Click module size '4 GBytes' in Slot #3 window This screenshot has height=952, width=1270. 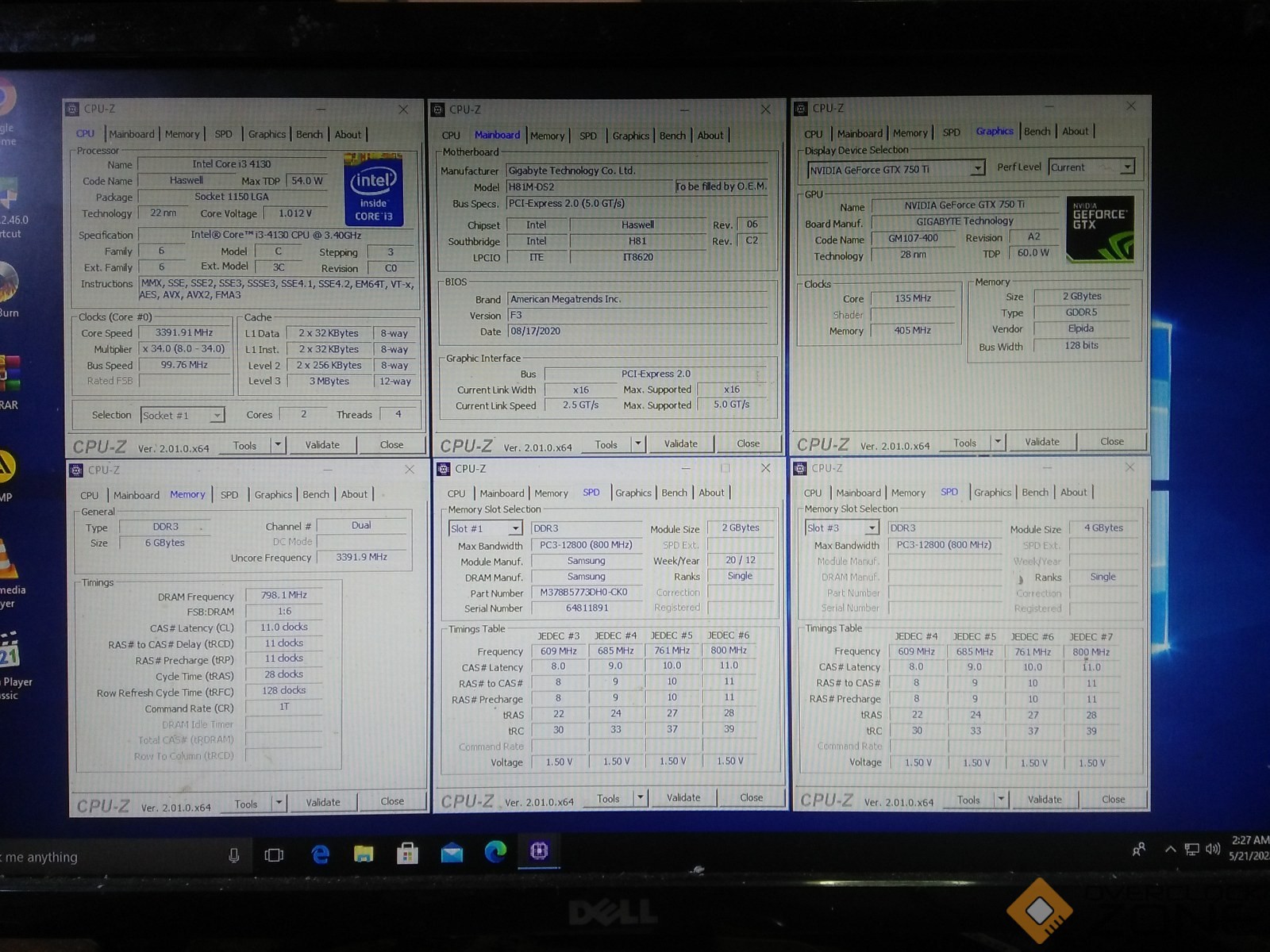point(1103,528)
